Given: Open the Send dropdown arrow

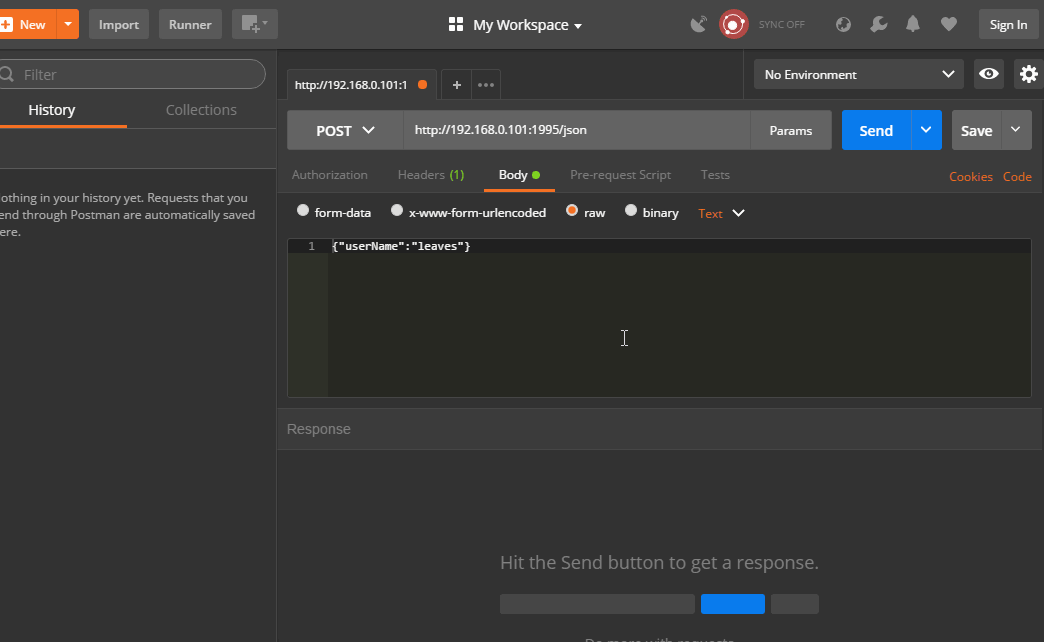Looking at the screenshot, I should pyautogui.click(x=926, y=131).
